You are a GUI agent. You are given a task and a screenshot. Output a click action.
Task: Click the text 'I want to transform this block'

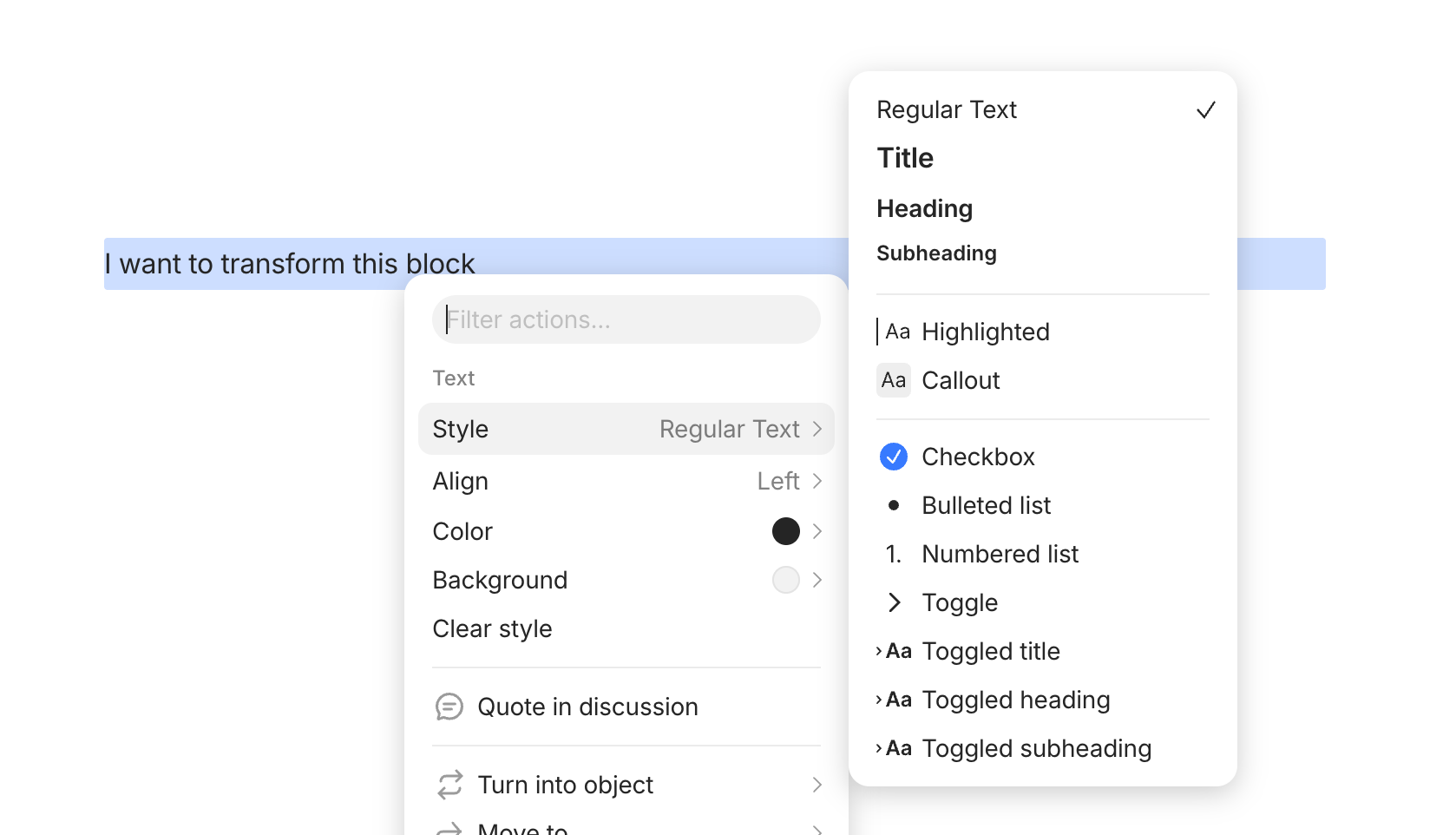tap(290, 263)
